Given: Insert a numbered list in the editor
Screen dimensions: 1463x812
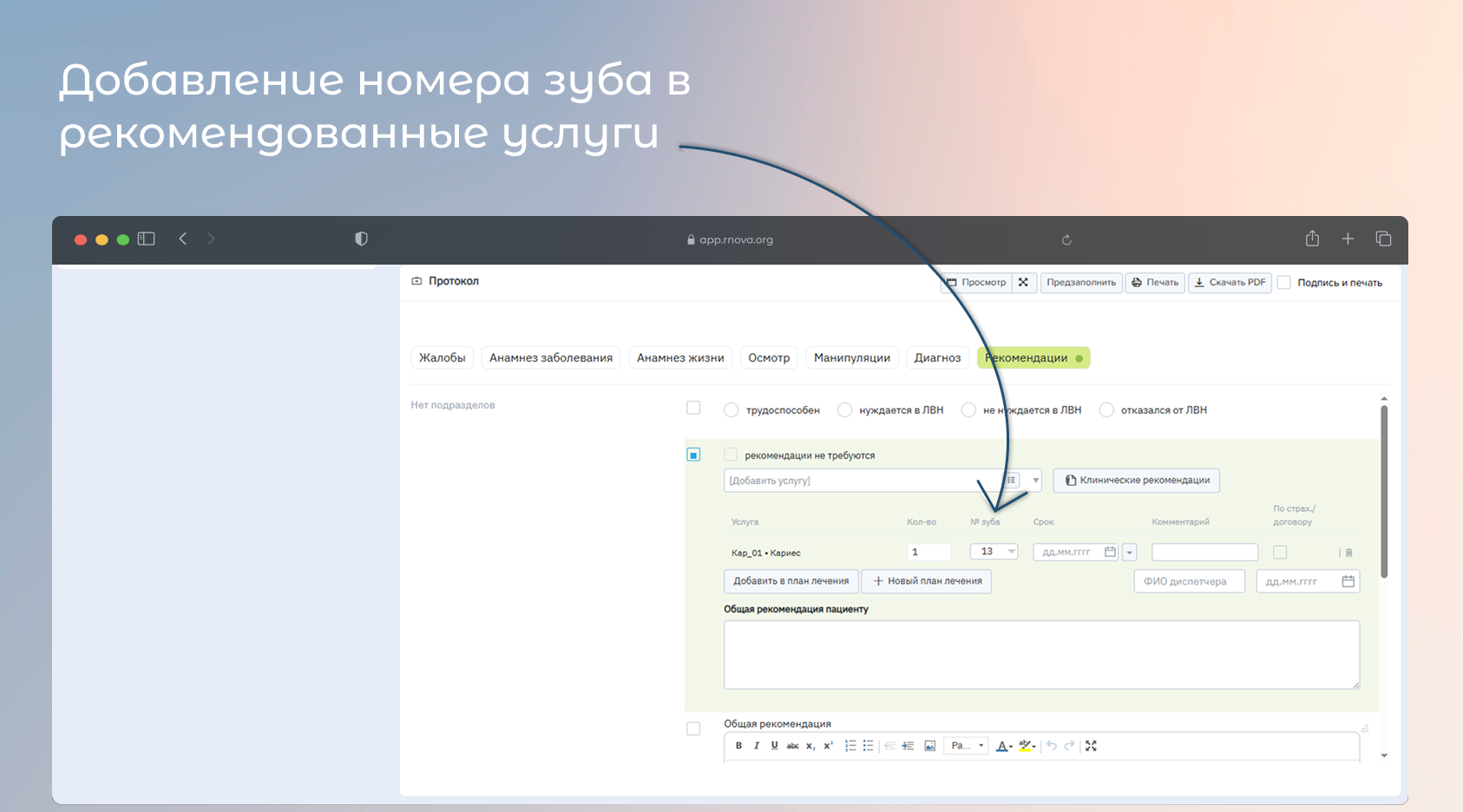Looking at the screenshot, I should click(850, 746).
